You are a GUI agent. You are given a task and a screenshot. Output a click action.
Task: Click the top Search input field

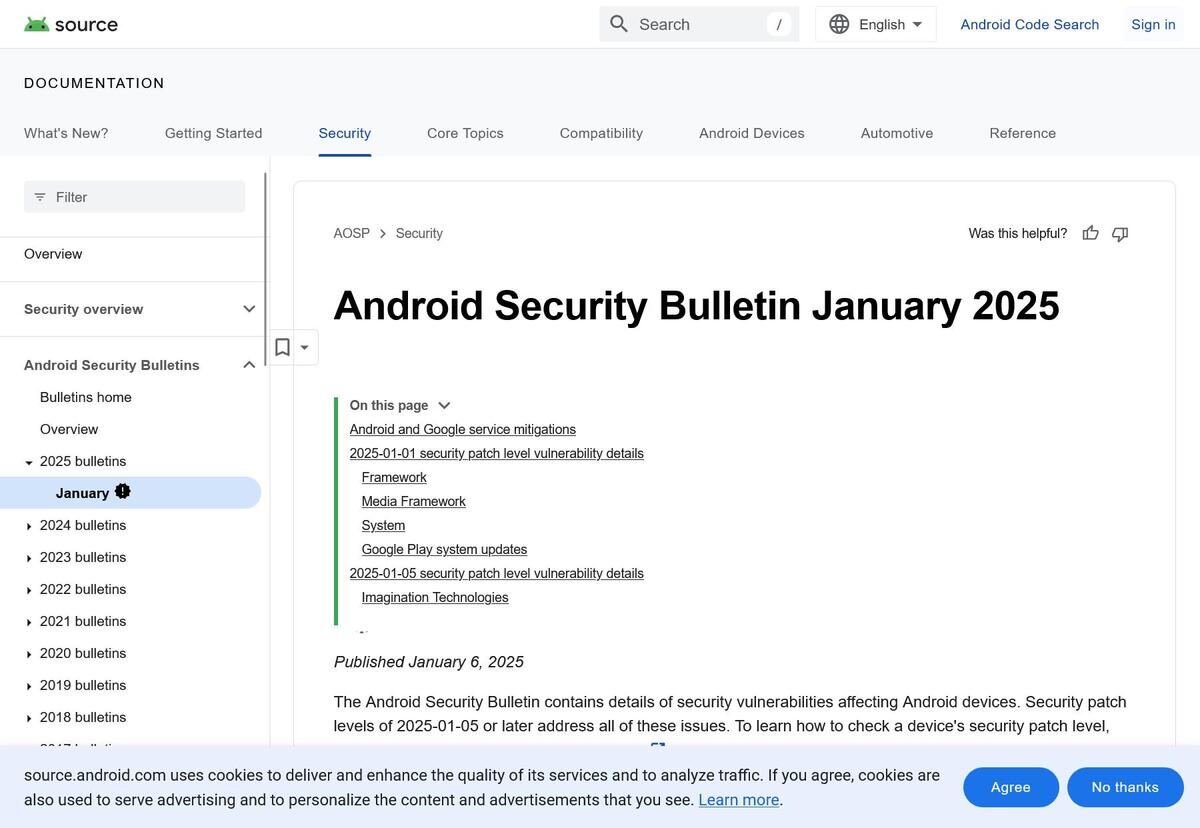[699, 24]
